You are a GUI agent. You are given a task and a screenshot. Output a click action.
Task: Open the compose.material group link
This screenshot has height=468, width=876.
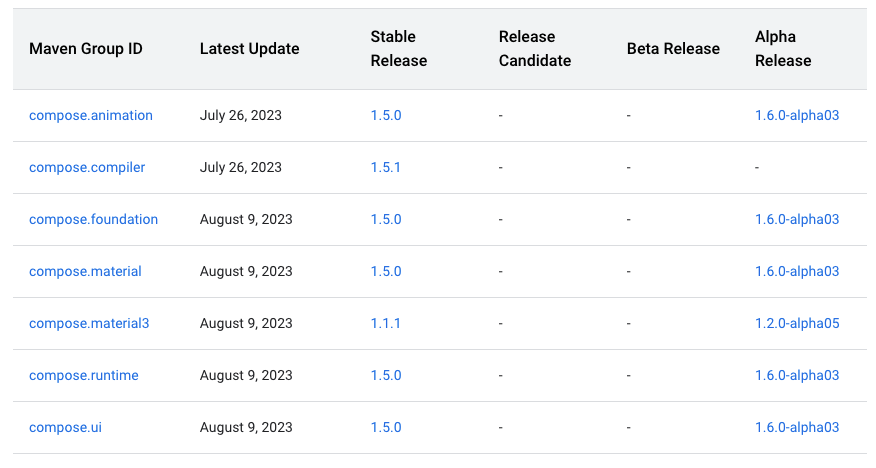(x=85, y=271)
